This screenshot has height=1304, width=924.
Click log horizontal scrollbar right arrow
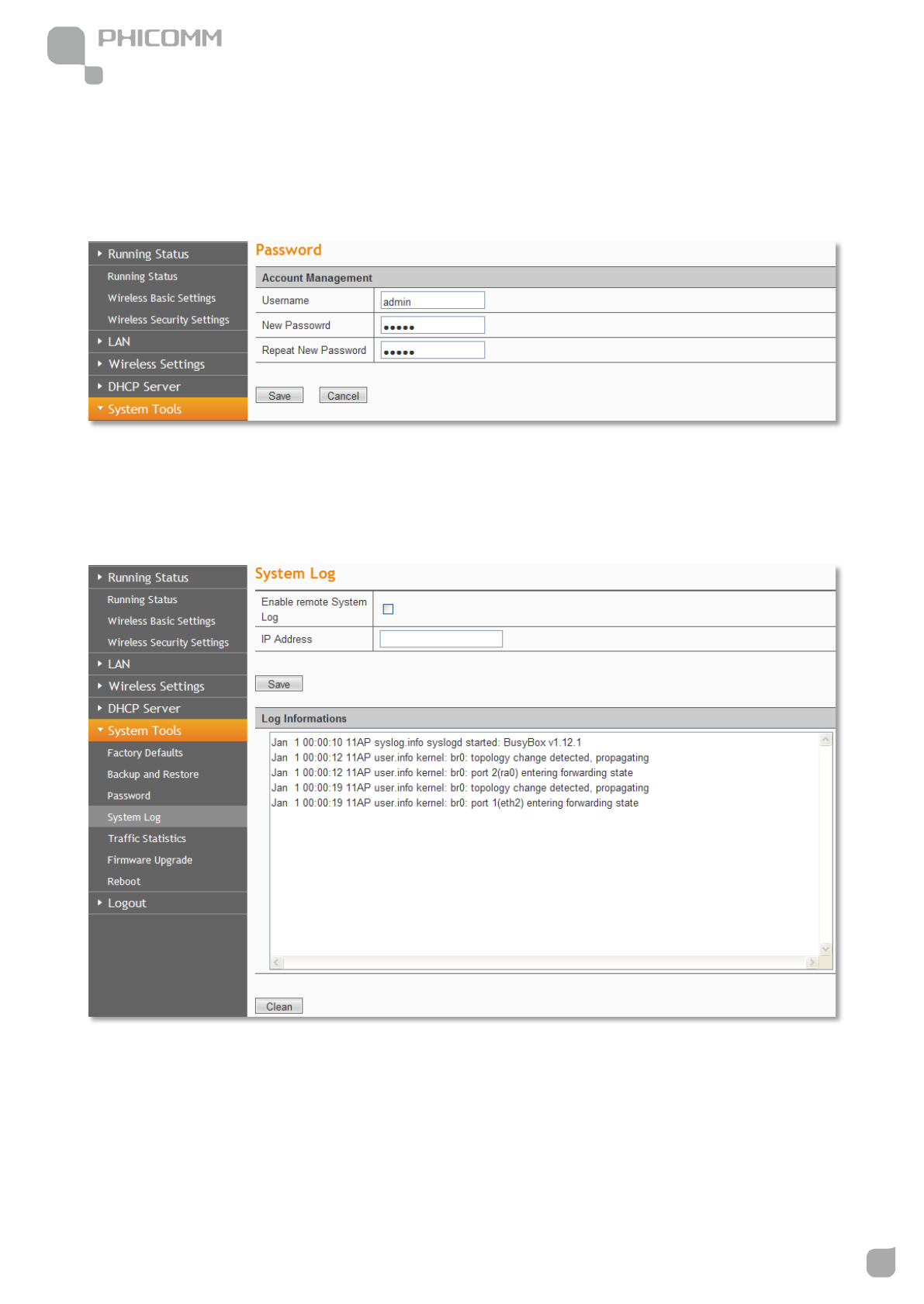tap(812, 962)
